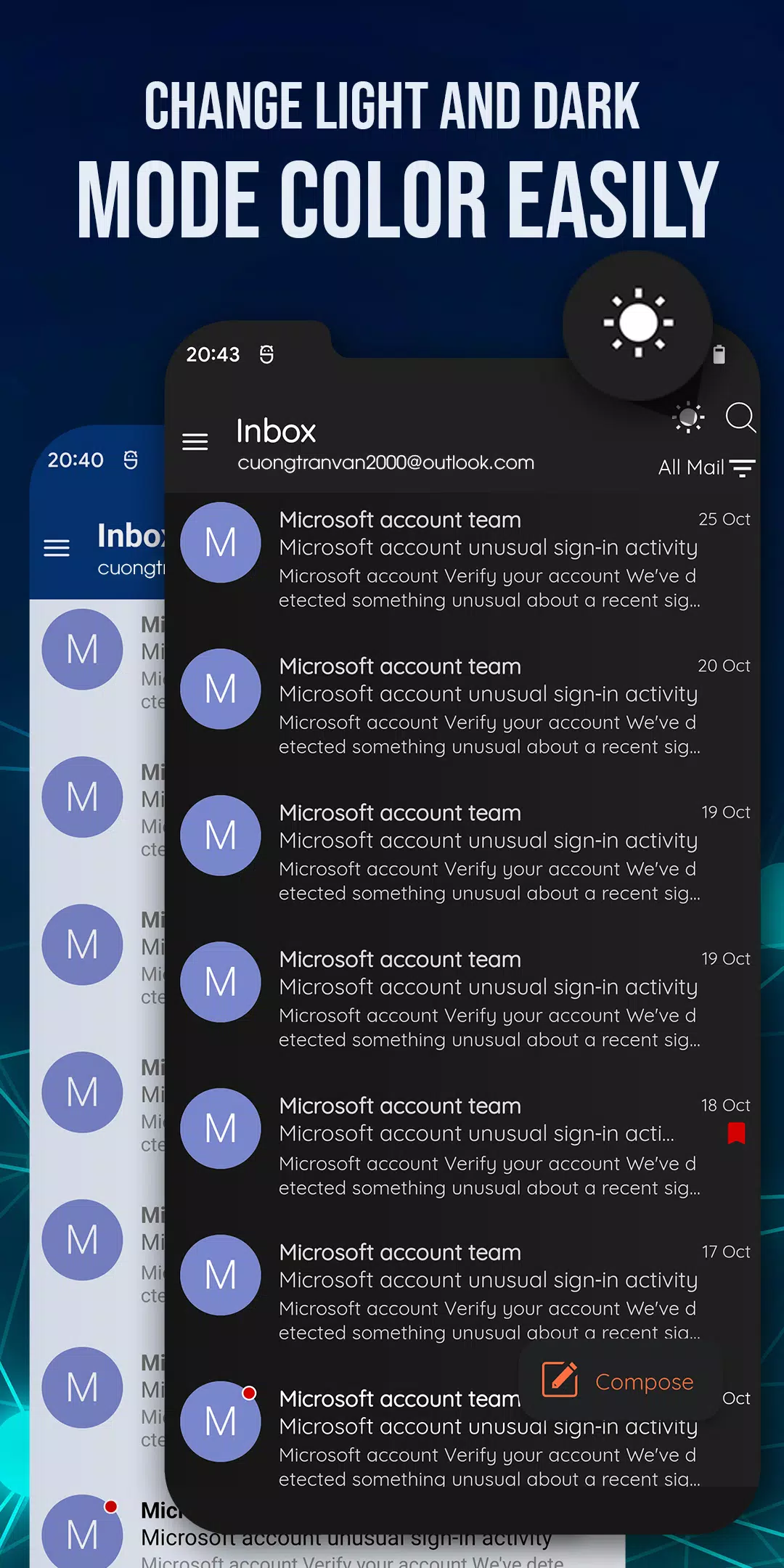Click the Compose button
Image resolution: width=784 pixels, height=1568 pixels.
pyautogui.click(x=621, y=1381)
